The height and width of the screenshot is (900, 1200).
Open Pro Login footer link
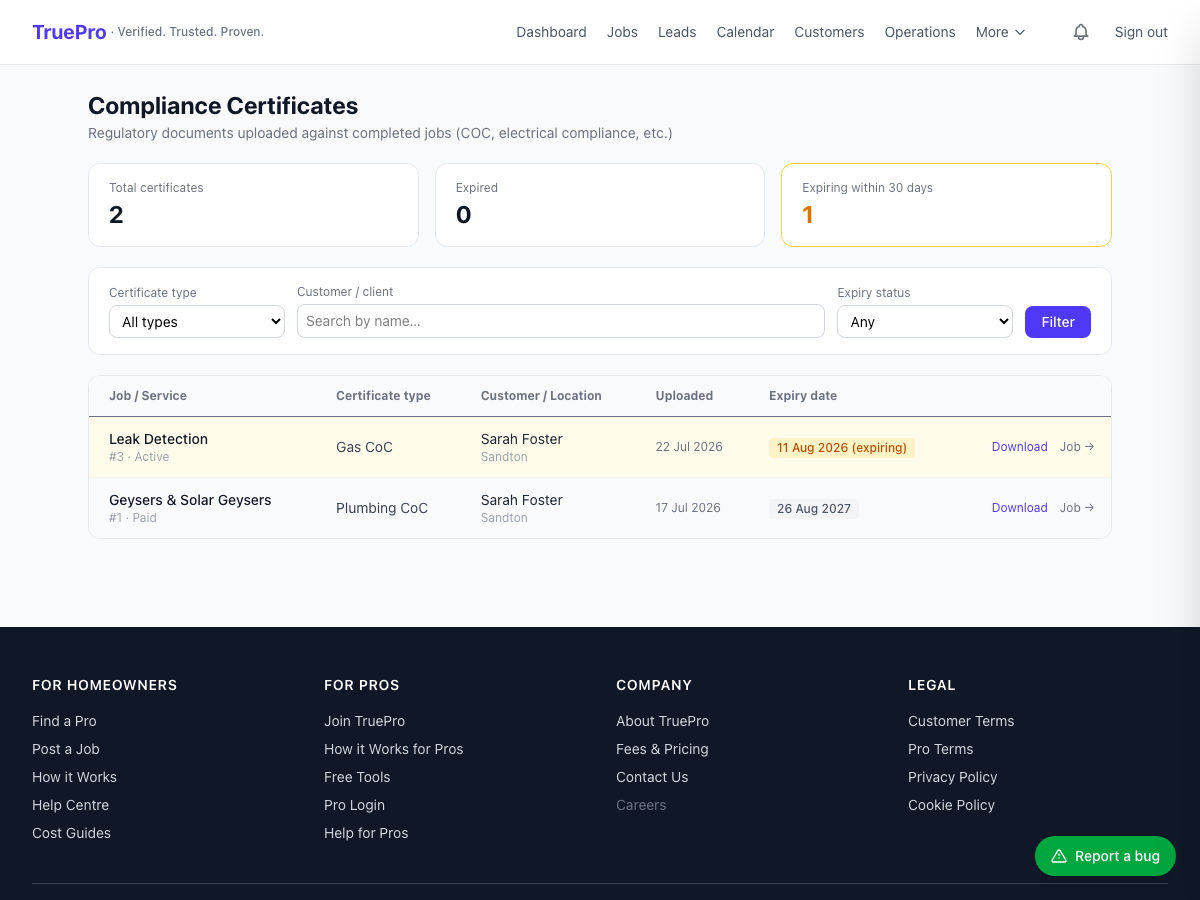point(354,805)
